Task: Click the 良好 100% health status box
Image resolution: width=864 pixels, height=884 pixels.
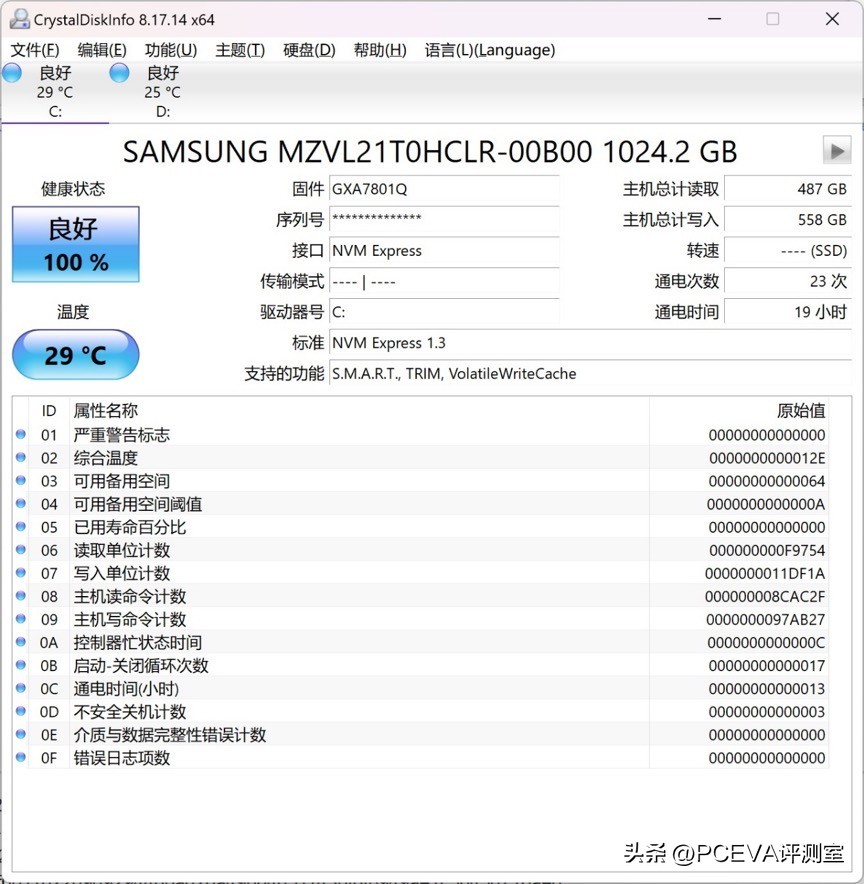Action: (75, 244)
